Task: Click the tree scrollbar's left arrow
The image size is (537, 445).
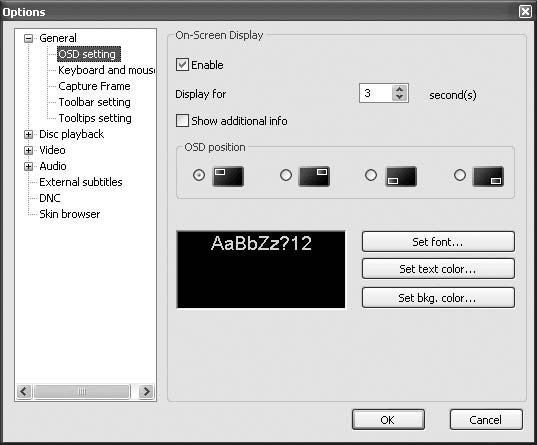Action: click(x=24, y=391)
